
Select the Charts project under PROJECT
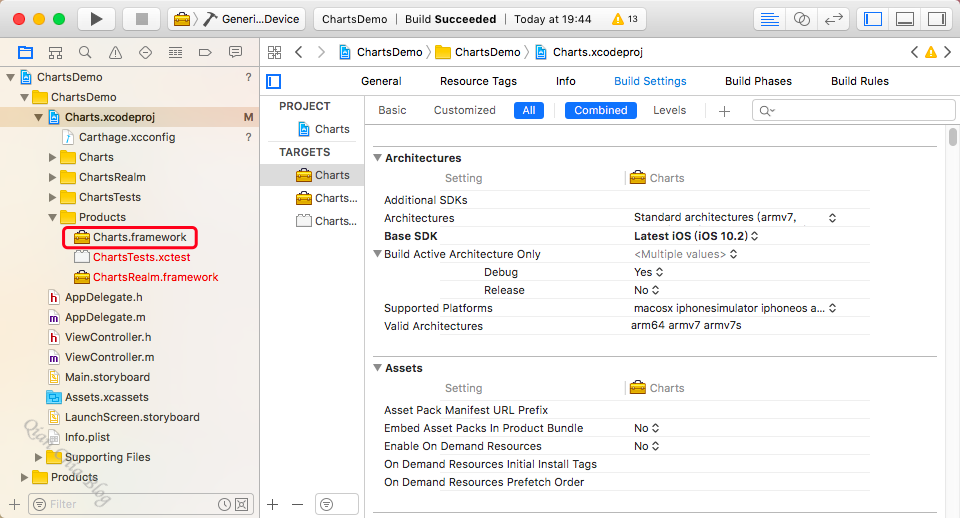click(324, 129)
